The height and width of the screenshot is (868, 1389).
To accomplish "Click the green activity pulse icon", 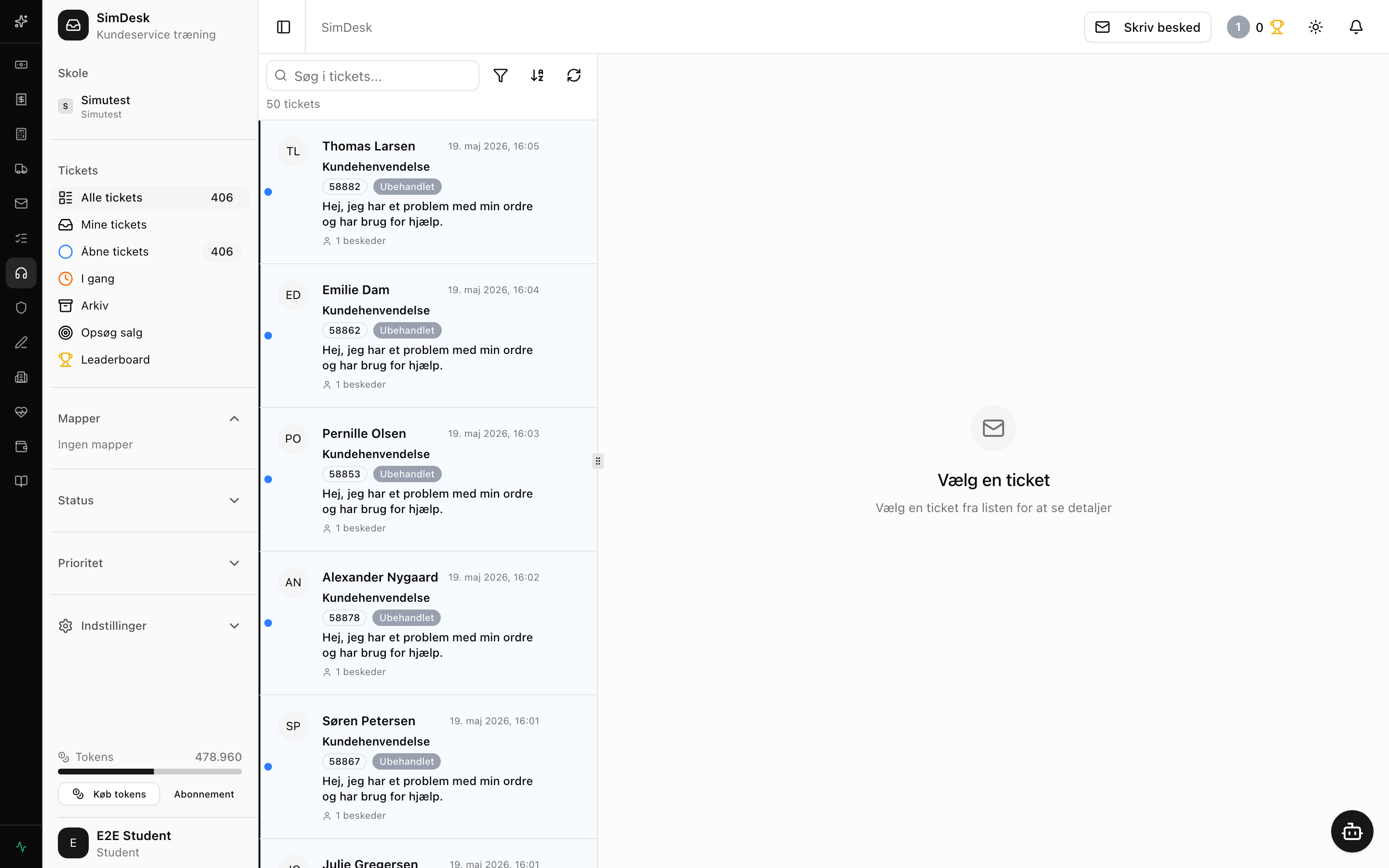I will pos(21,847).
